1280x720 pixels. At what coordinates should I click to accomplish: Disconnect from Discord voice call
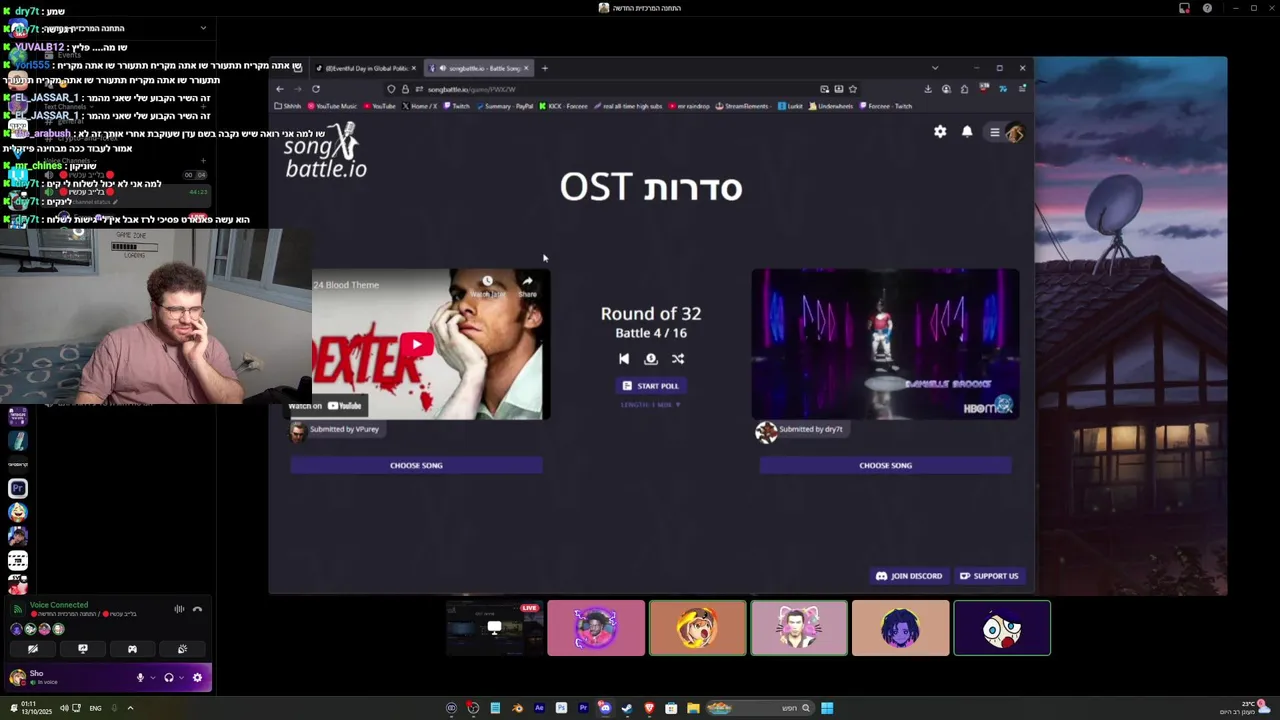tap(197, 609)
